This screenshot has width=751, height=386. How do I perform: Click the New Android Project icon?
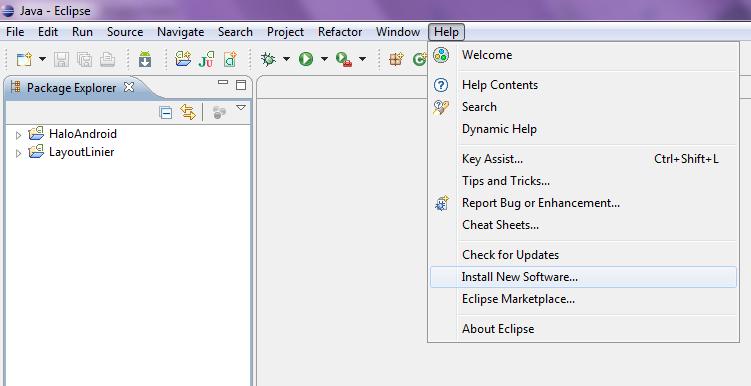click(x=183, y=59)
